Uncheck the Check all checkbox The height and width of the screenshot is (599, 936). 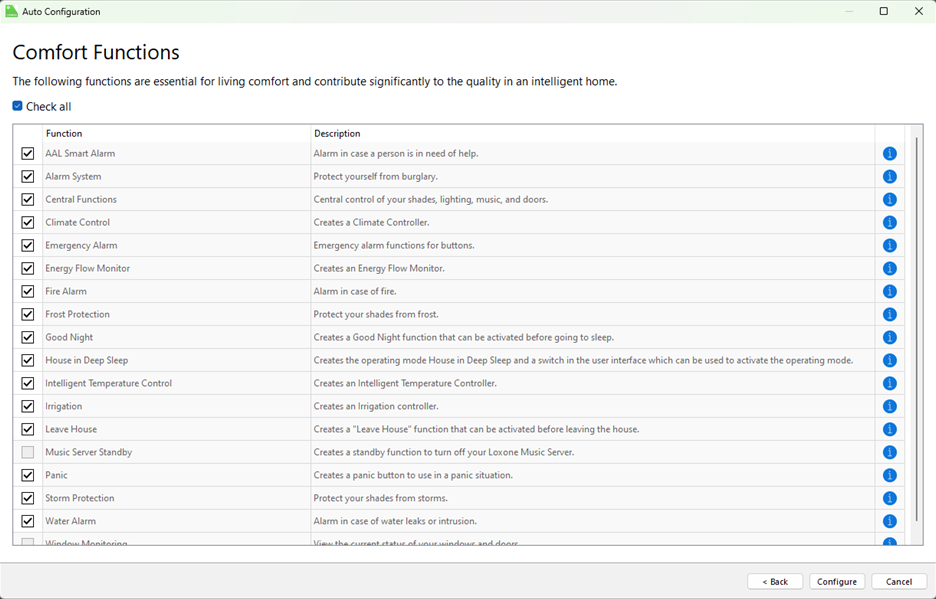17,106
